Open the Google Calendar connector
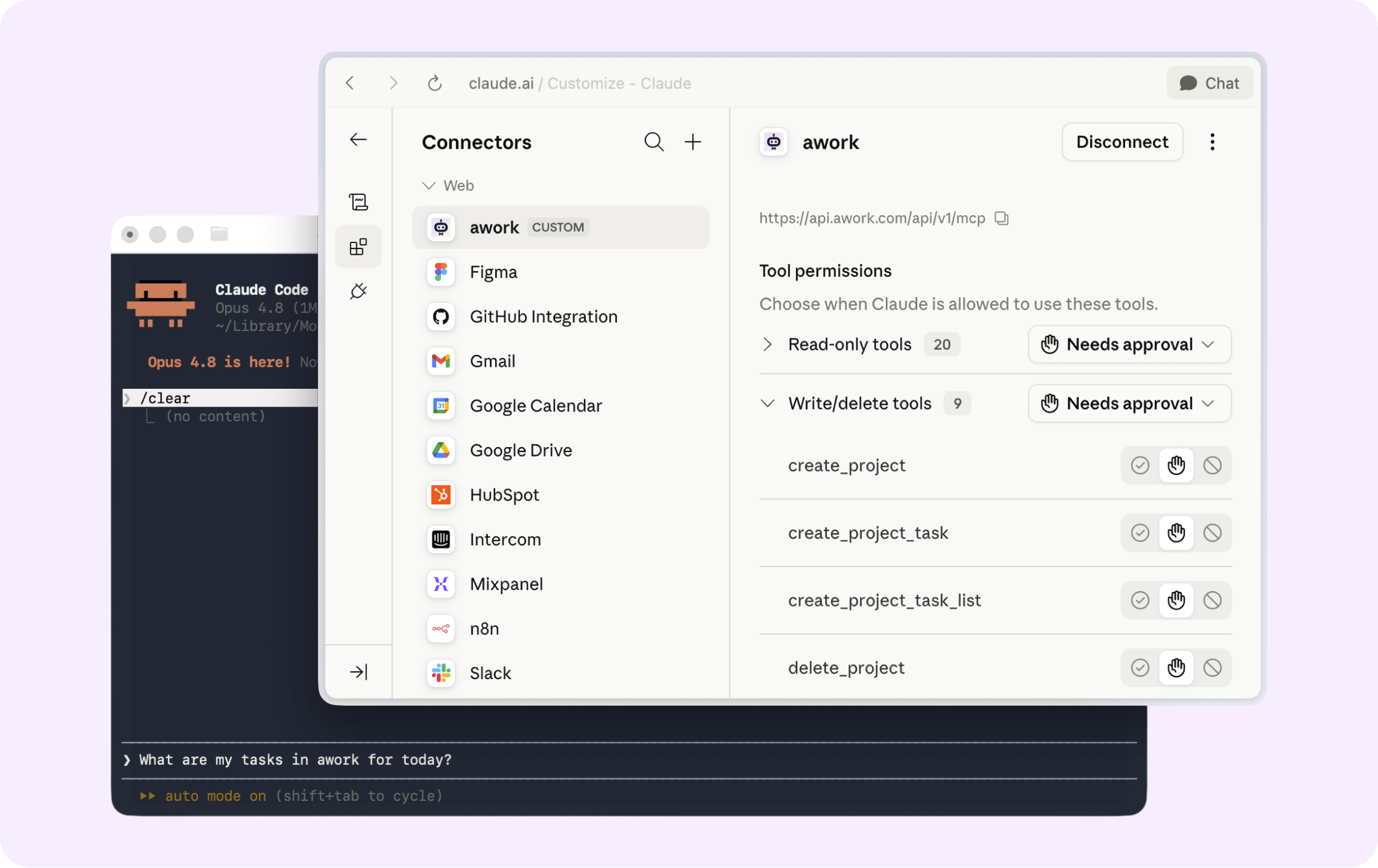Image resolution: width=1378 pixels, height=868 pixels. 560,406
